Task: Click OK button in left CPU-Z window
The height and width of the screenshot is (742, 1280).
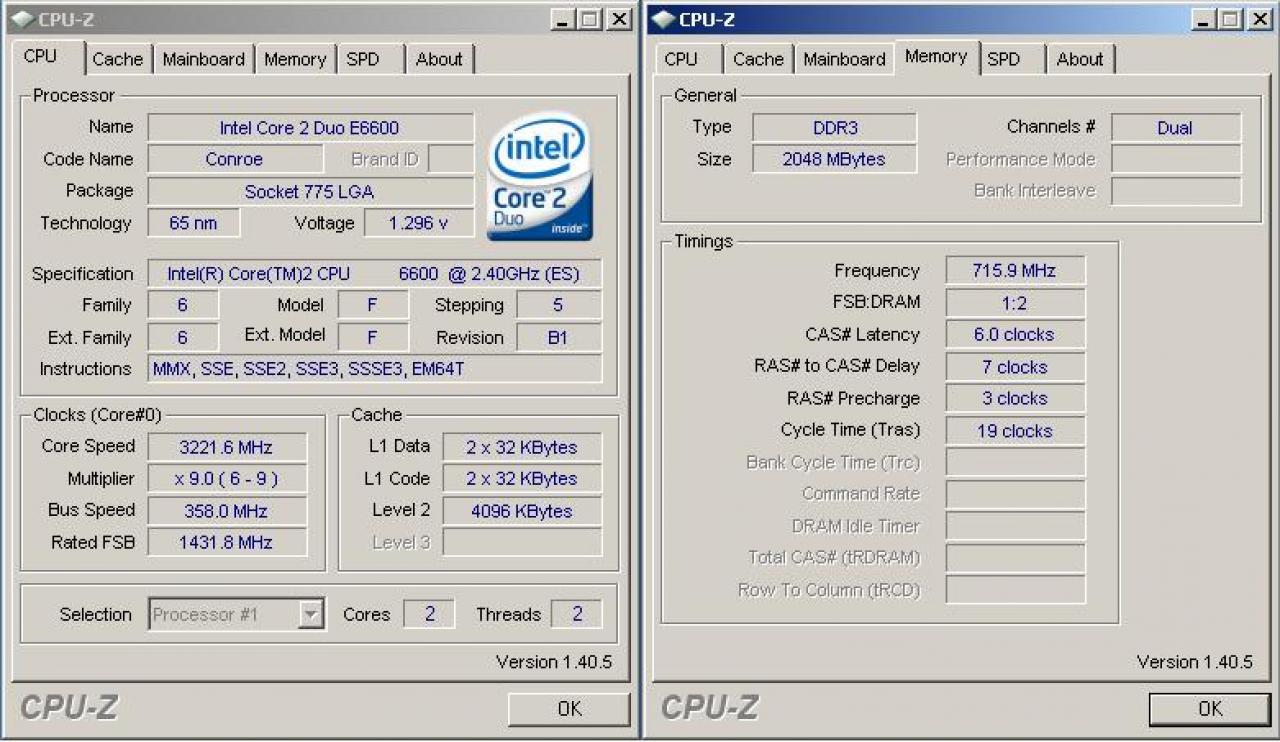Action: (x=569, y=709)
